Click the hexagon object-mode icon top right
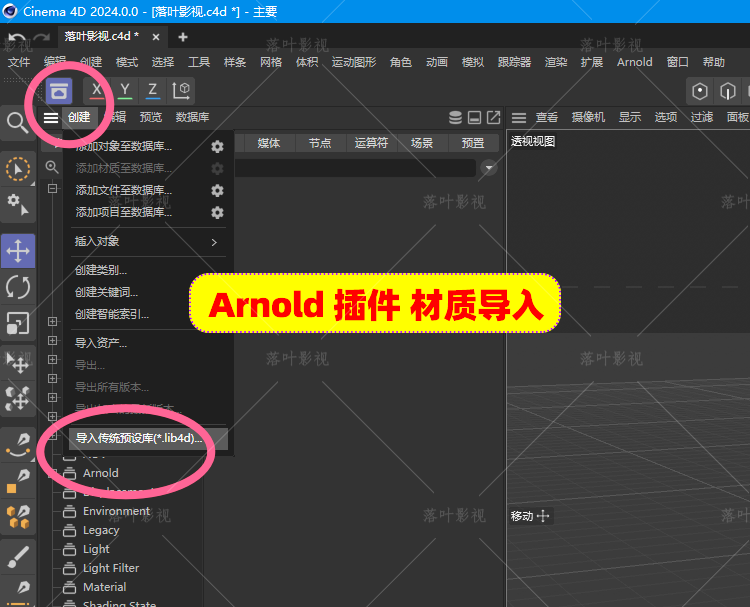750x607 pixels. point(700,91)
